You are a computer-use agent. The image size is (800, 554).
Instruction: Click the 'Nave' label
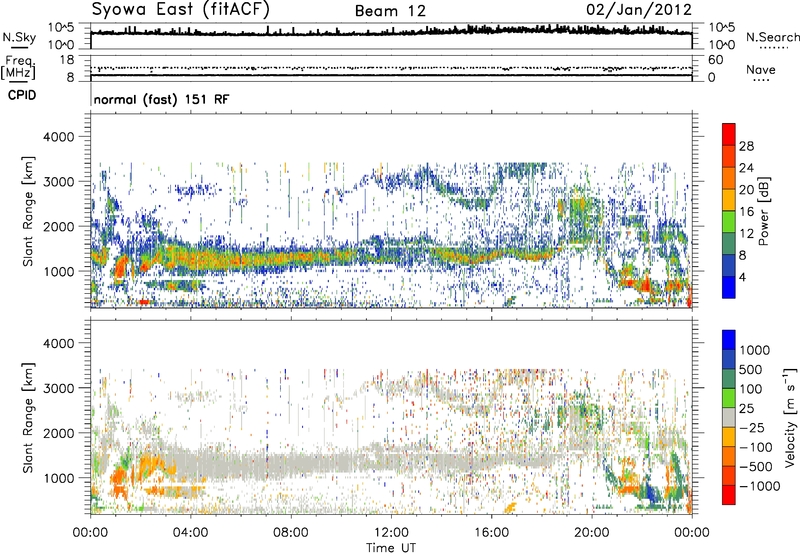click(761, 69)
